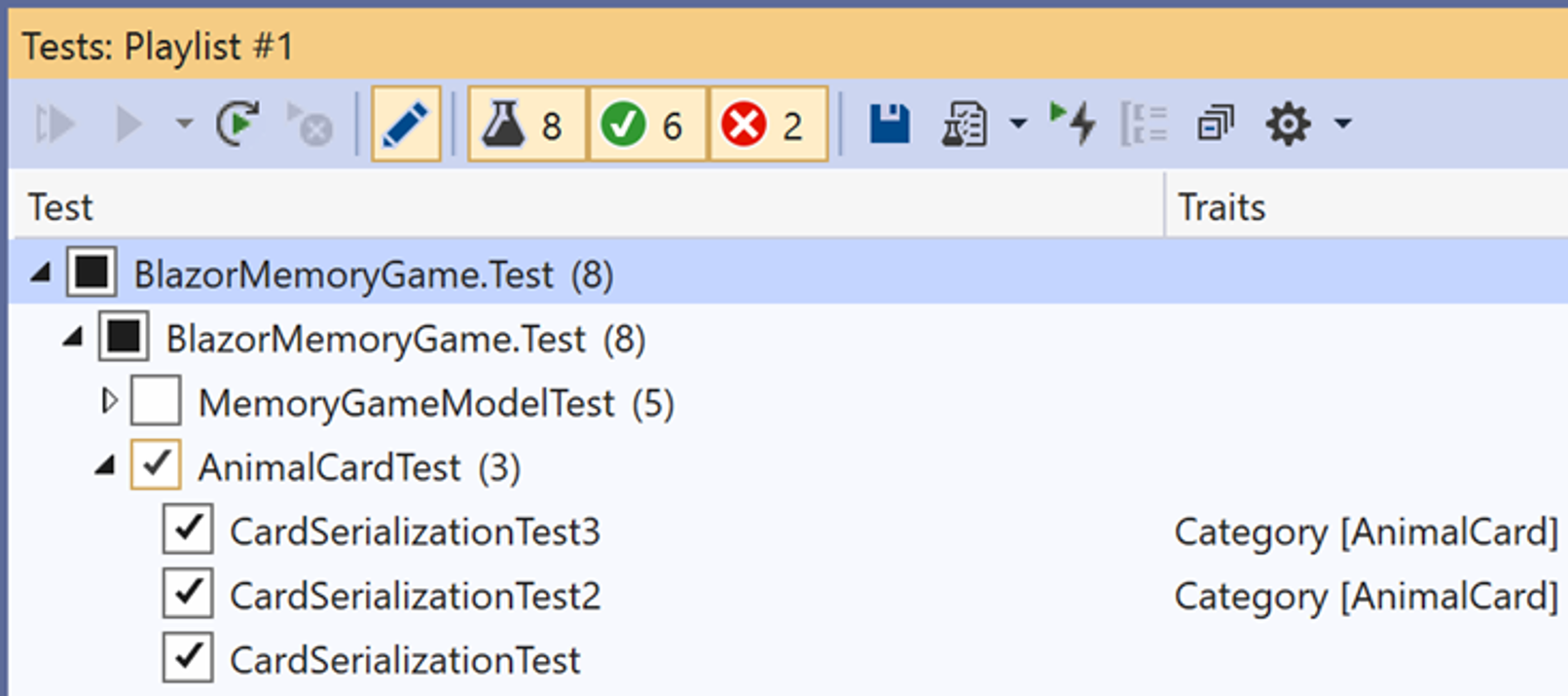Image resolution: width=1568 pixels, height=696 pixels.
Task: Click the Test column header
Action: click(x=587, y=206)
